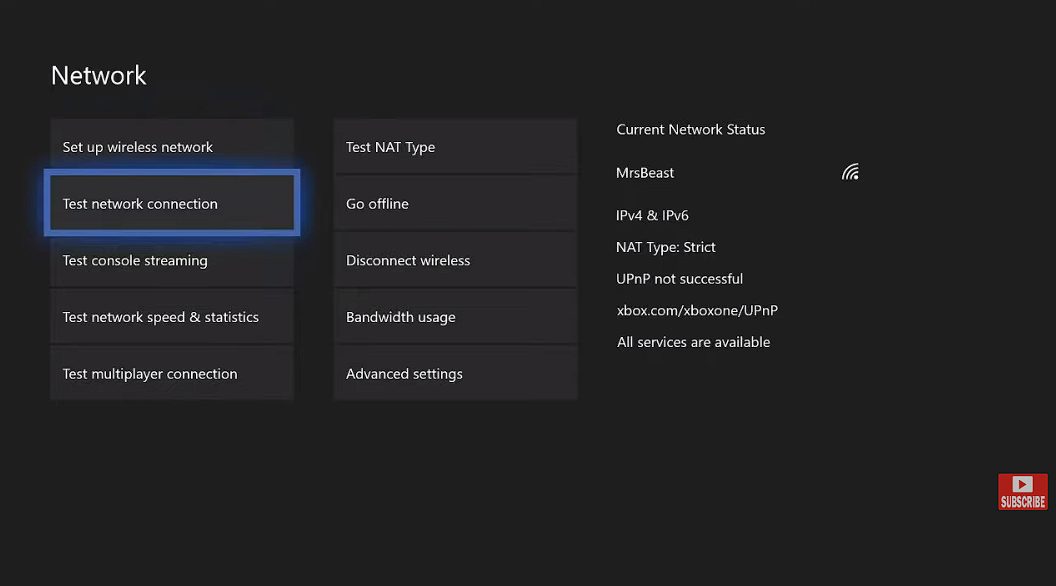Click the red YouTube Subscribe icon
This screenshot has height=586, width=1056.
[1022, 491]
